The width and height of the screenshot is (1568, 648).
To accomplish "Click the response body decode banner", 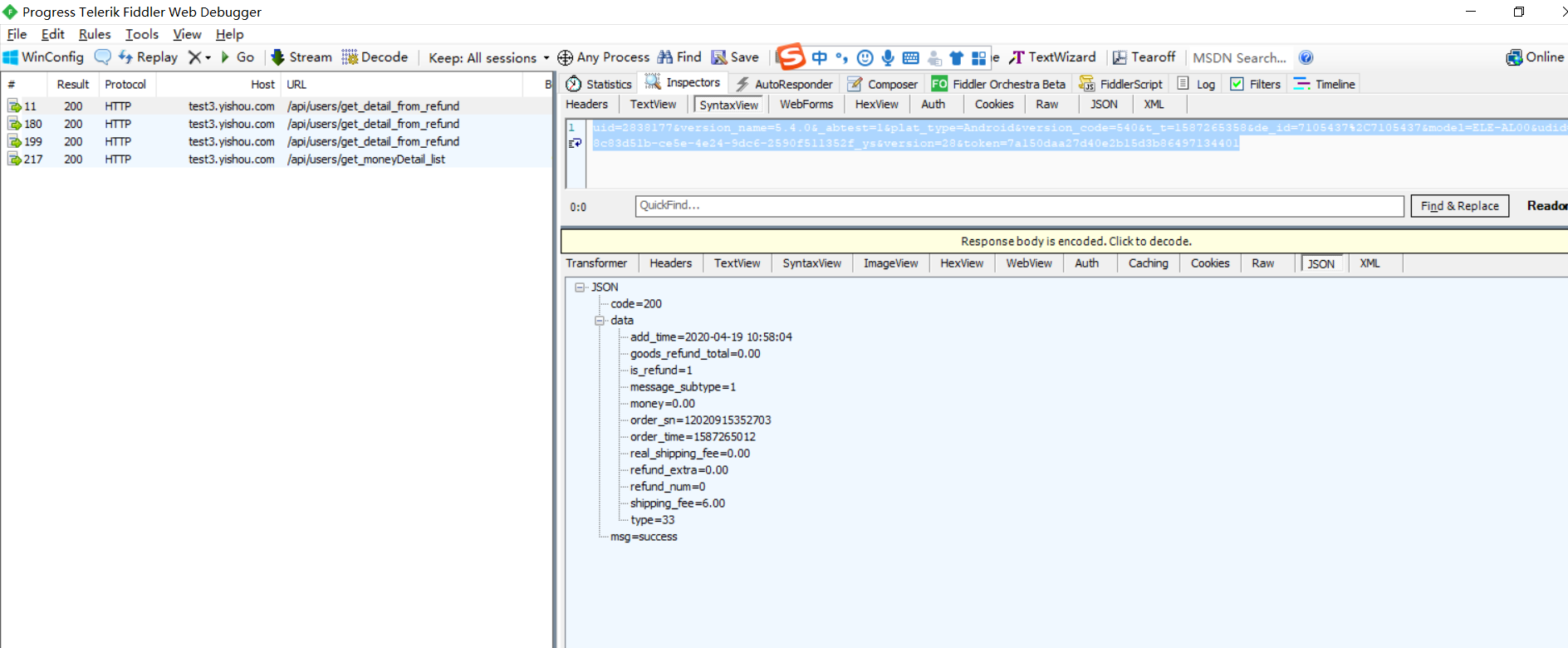I will (1065, 241).
